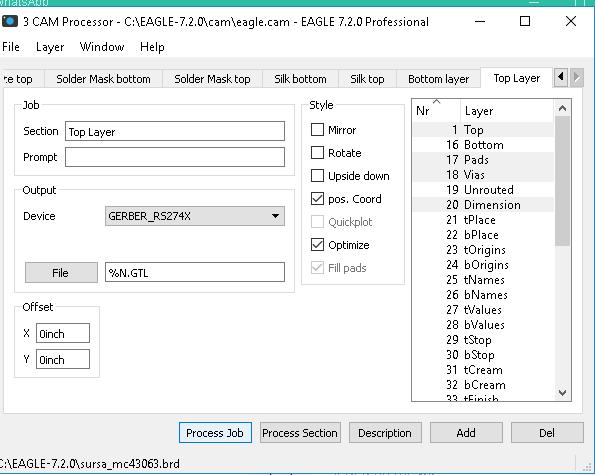
Task: Select layer 21 tPlace in the list
Action: 483,220
